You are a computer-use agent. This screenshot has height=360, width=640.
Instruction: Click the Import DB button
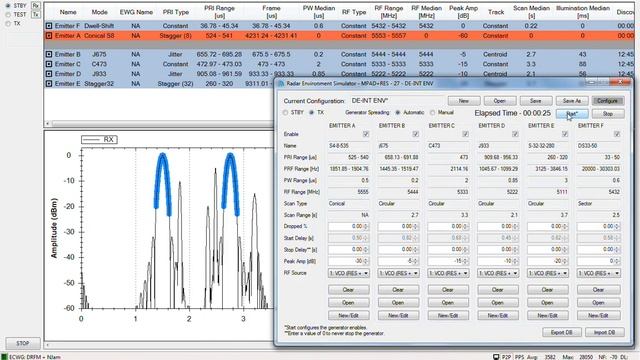[x=604, y=333]
